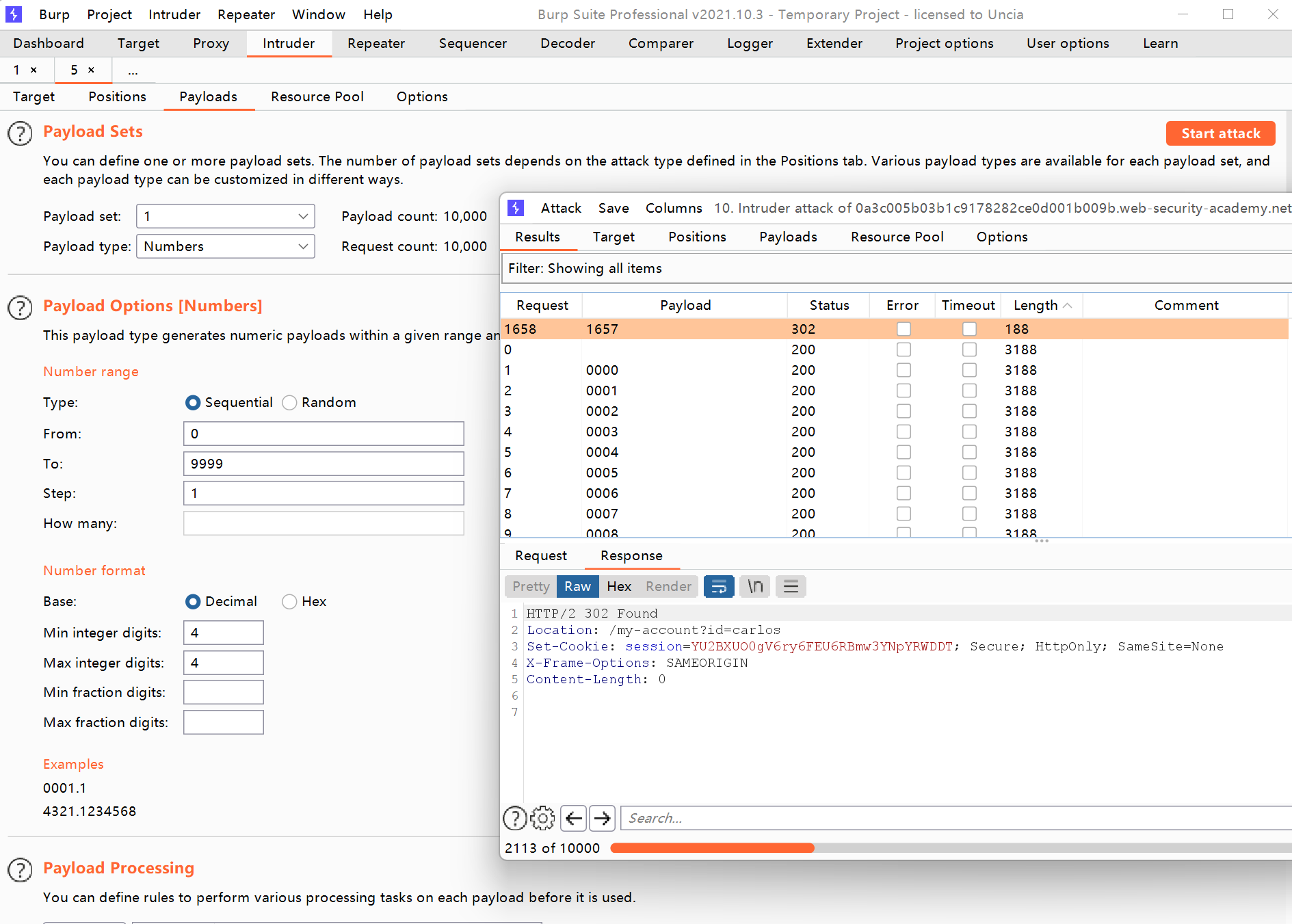The width and height of the screenshot is (1292, 924).
Task: Click Min integer digits field
Action: [x=223, y=633]
